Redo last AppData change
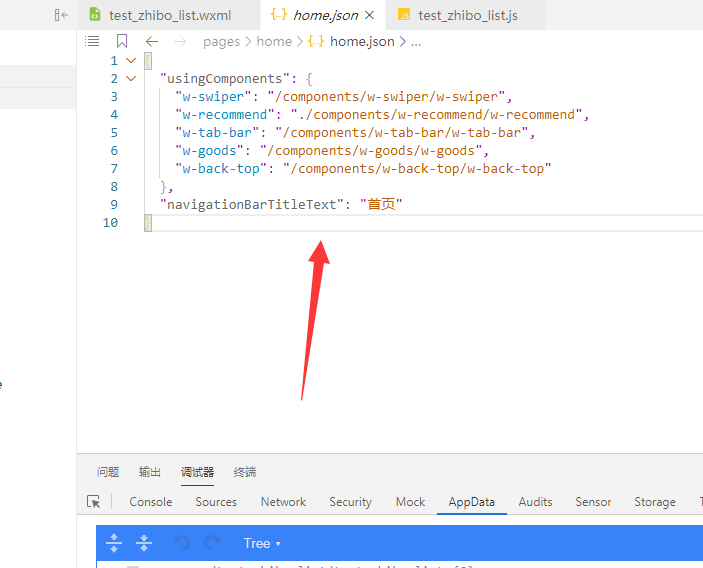The height and width of the screenshot is (568, 703). point(213,543)
